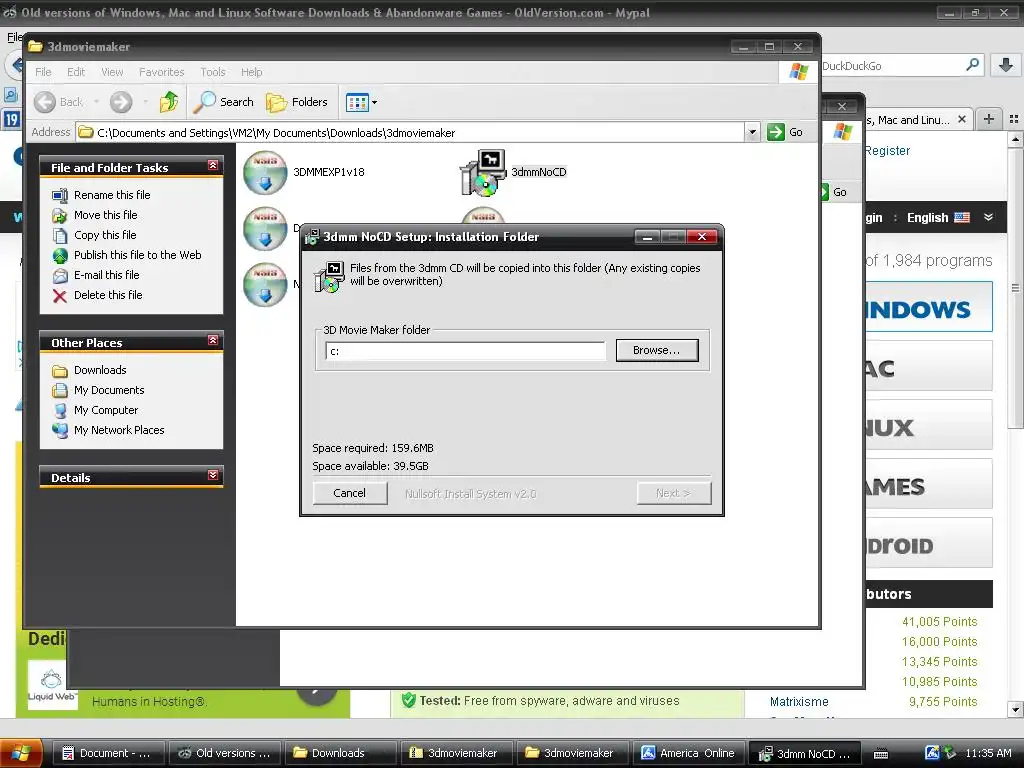
Task: Click the browser page vertical scrollbar
Action: (1015, 287)
